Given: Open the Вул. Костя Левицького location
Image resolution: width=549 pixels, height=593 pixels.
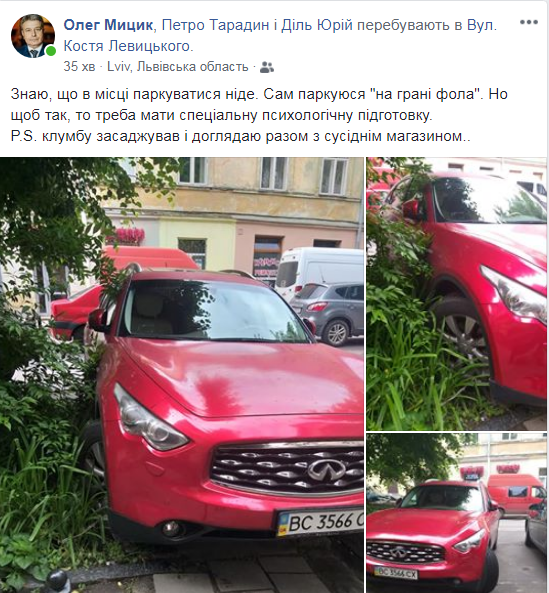Looking at the screenshot, I should 280,36.
